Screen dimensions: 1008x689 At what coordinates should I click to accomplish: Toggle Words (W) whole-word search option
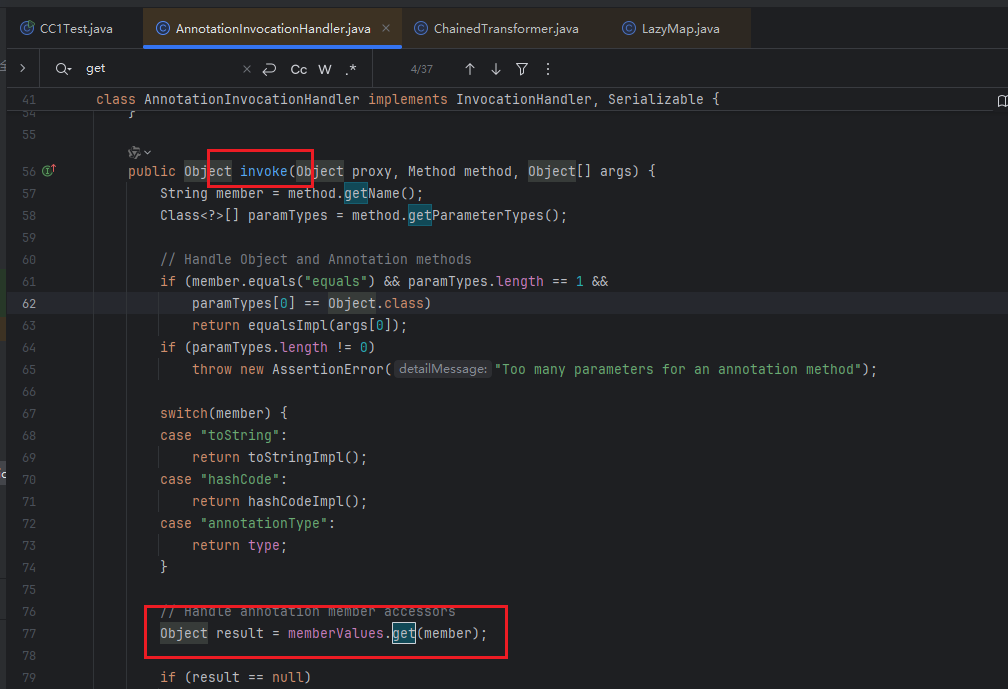325,69
